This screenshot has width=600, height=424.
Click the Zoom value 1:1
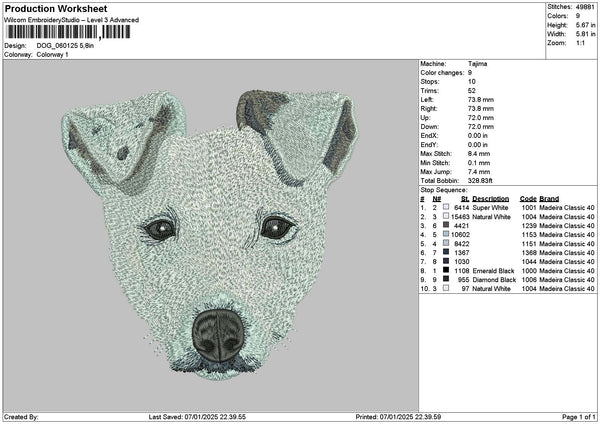(x=580, y=43)
